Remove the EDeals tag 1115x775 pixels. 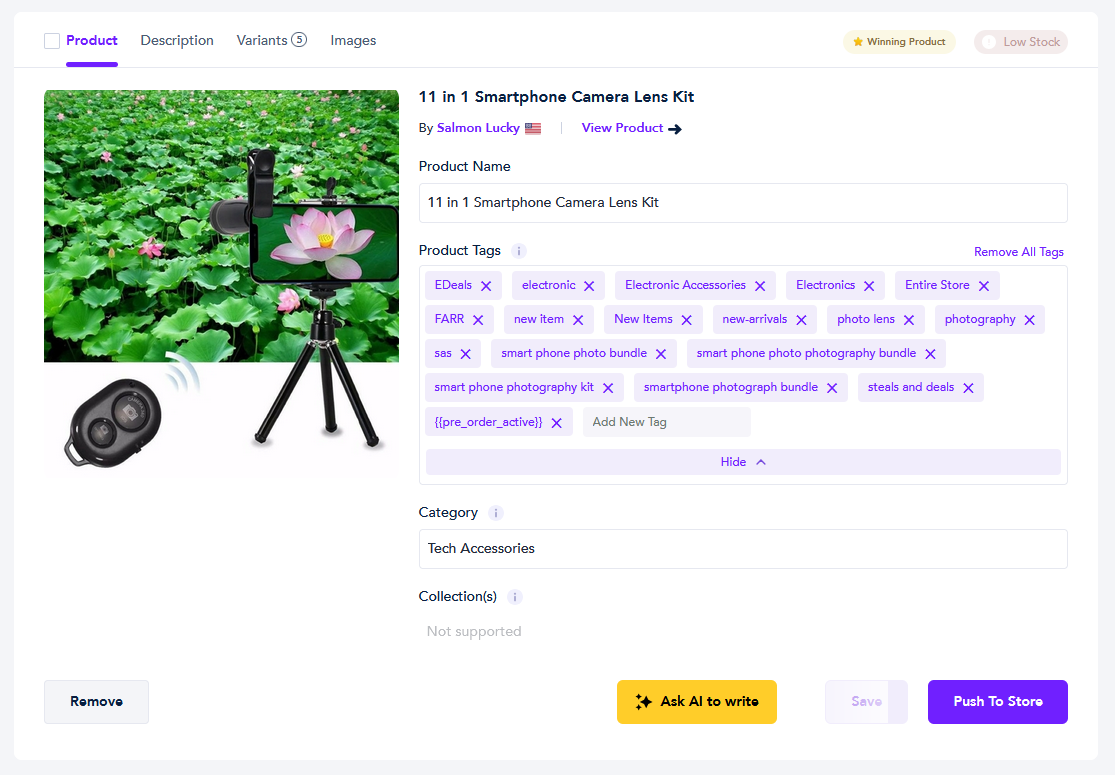point(486,286)
